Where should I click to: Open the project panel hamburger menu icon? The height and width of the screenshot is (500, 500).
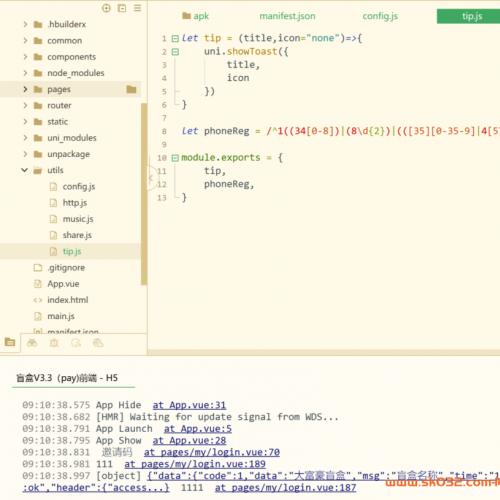pos(137,8)
